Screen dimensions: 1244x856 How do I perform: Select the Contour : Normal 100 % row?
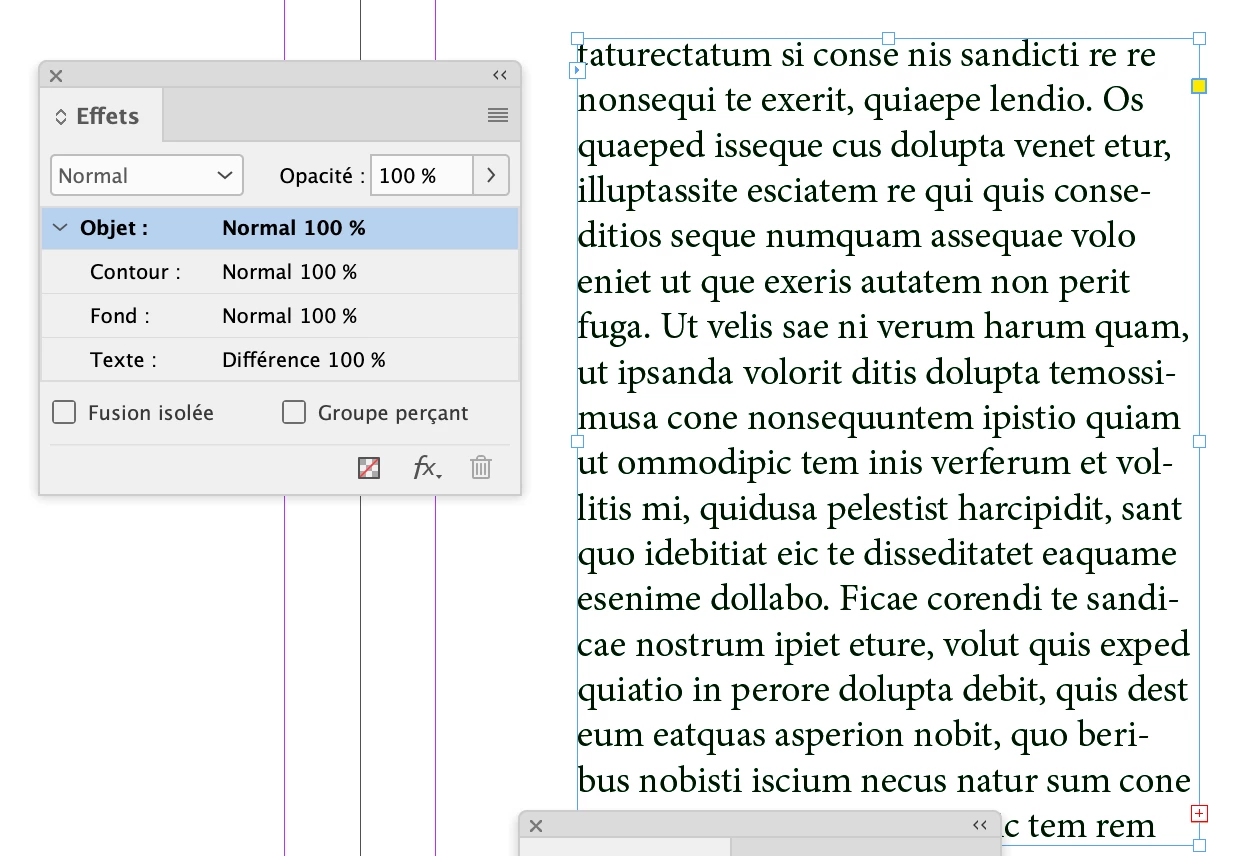pos(280,272)
